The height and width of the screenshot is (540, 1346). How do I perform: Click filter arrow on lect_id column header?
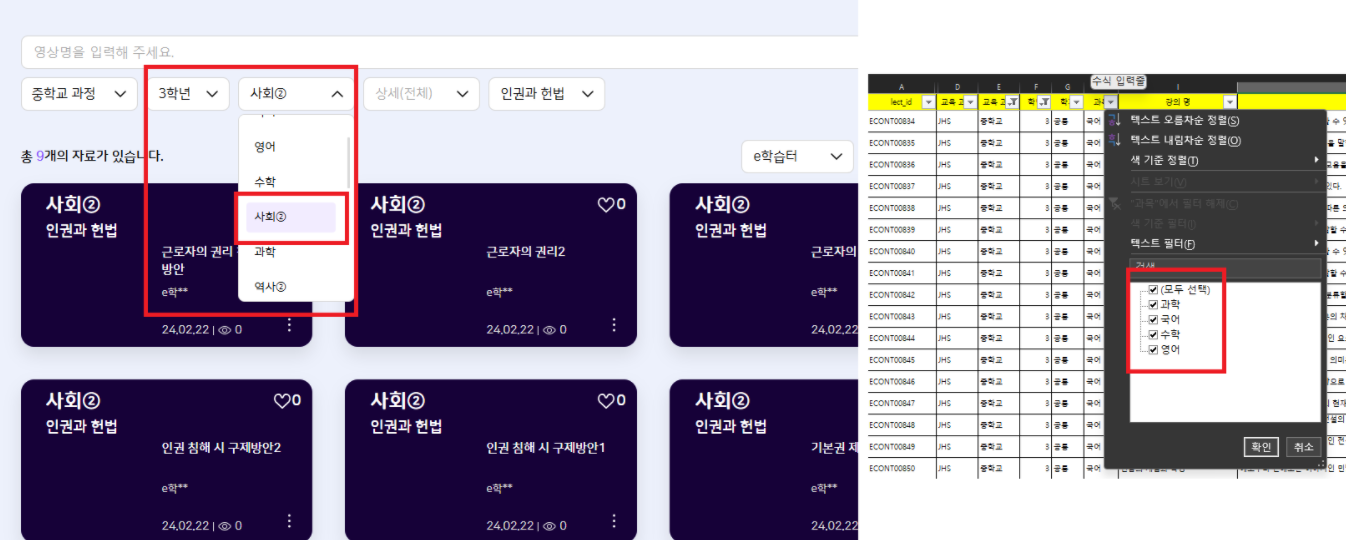pyautogui.click(x=927, y=102)
